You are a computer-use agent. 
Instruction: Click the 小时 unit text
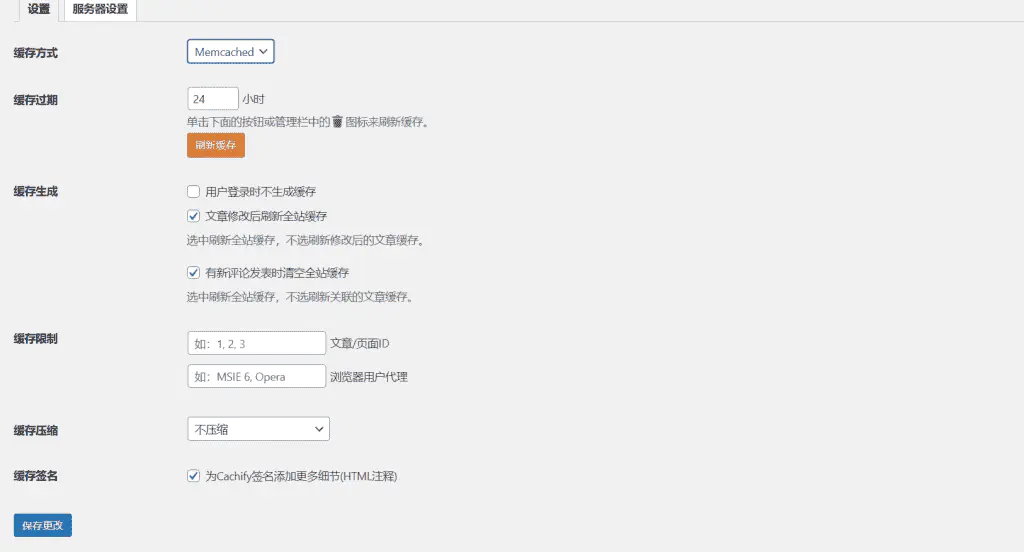pos(253,99)
